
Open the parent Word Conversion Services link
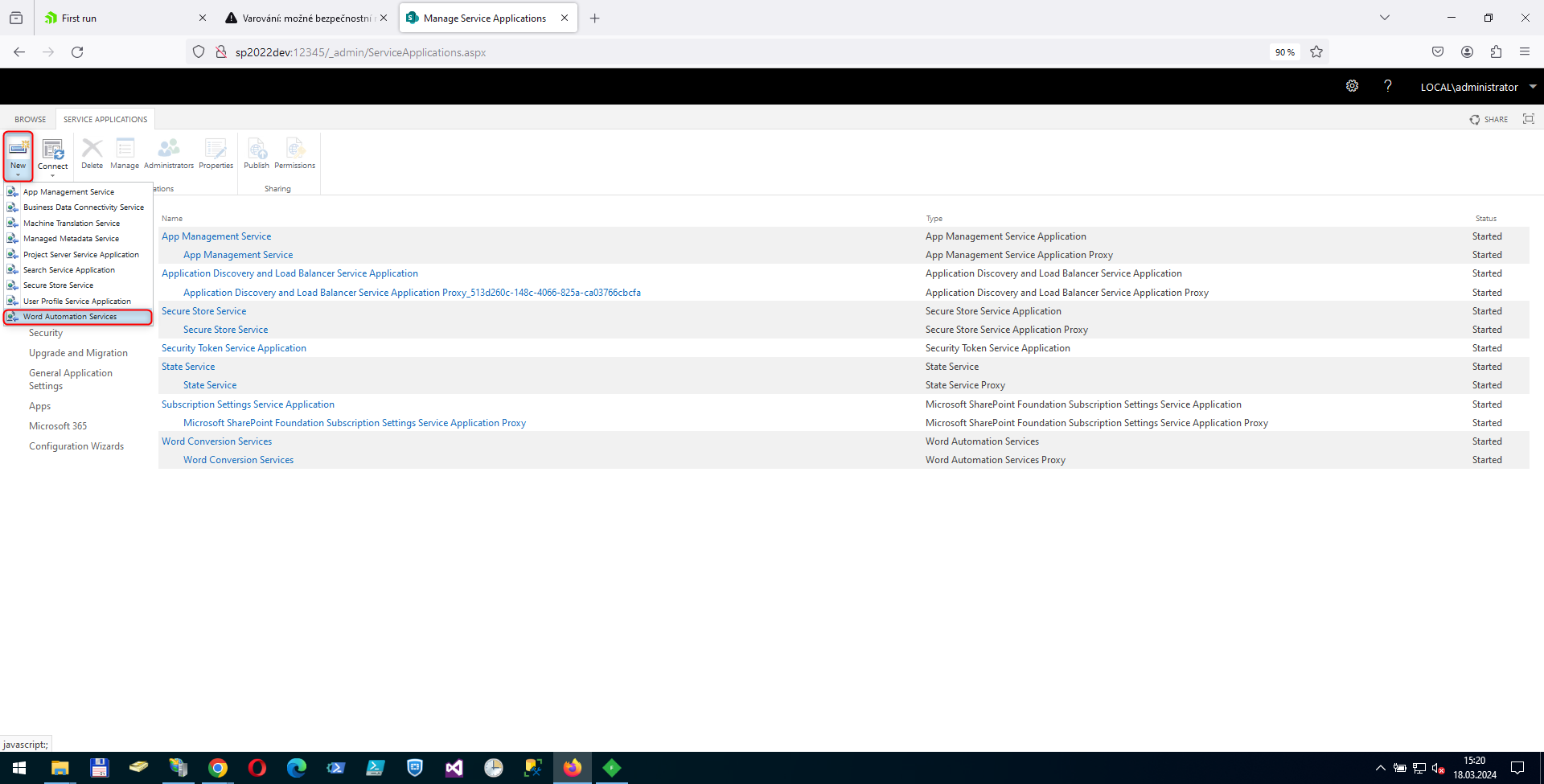216,441
